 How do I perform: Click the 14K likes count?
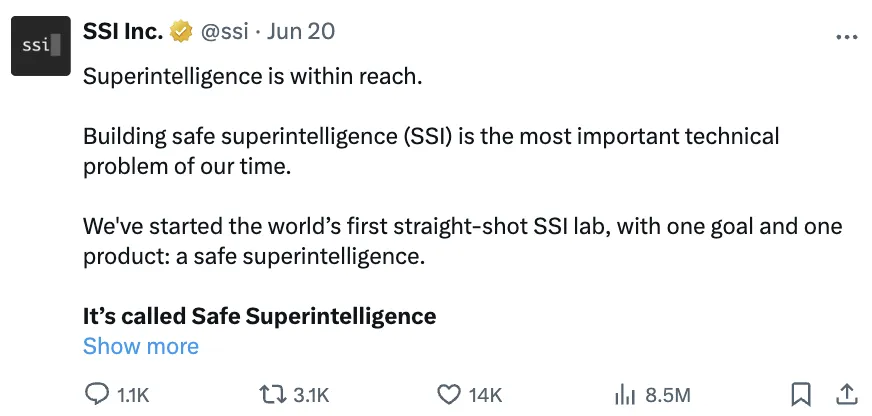[485, 395]
